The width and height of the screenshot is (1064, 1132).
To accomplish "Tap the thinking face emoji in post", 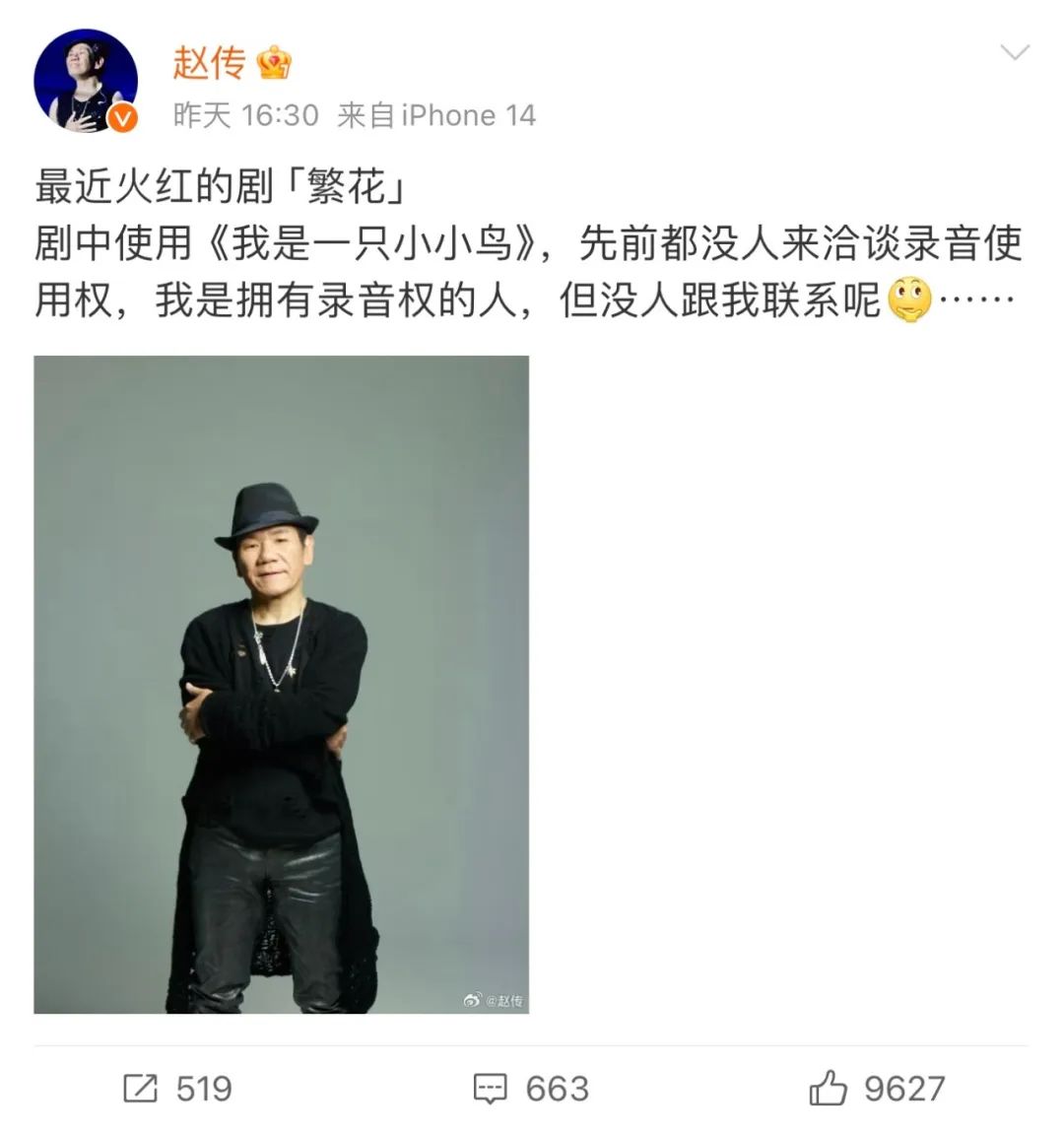I will (909, 299).
